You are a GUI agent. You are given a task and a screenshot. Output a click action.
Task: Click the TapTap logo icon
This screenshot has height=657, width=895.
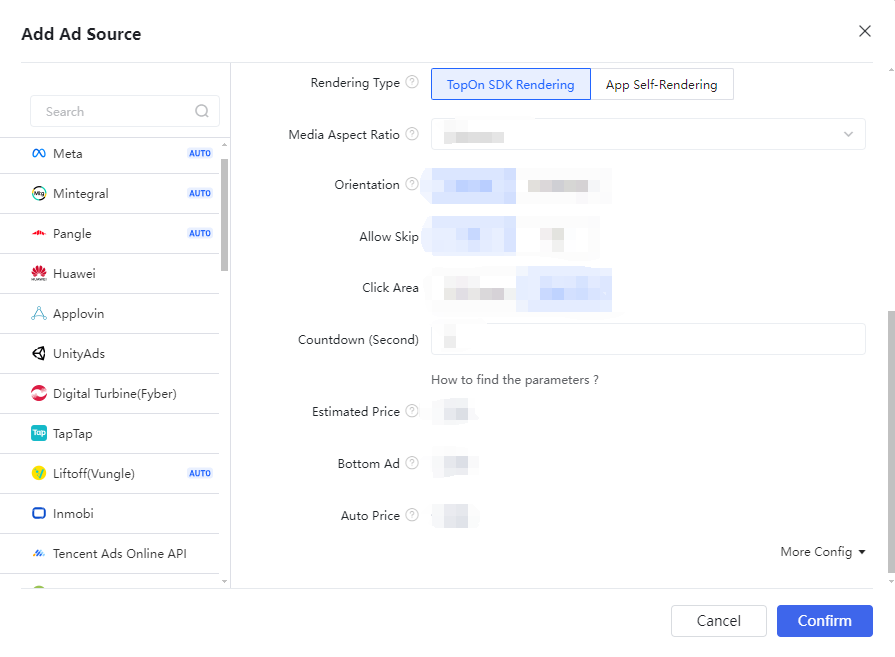[x=39, y=434]
